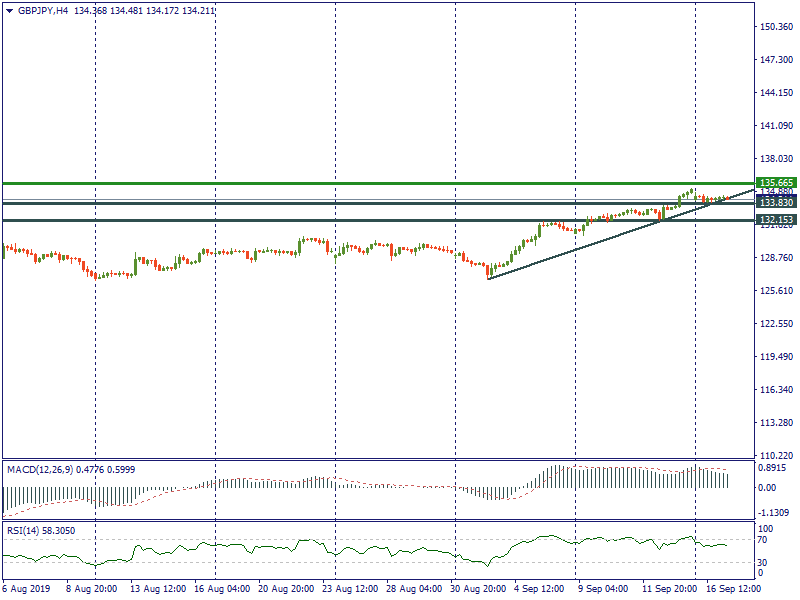This screenshot has height=600, width=800.
Task: Click the 150.360 price scale label
Action: (x=776, y=27)
